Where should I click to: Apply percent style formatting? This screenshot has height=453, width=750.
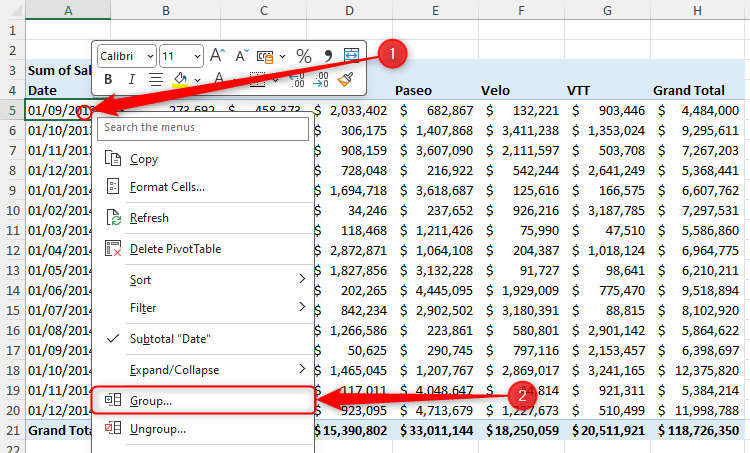pos(303,56)
